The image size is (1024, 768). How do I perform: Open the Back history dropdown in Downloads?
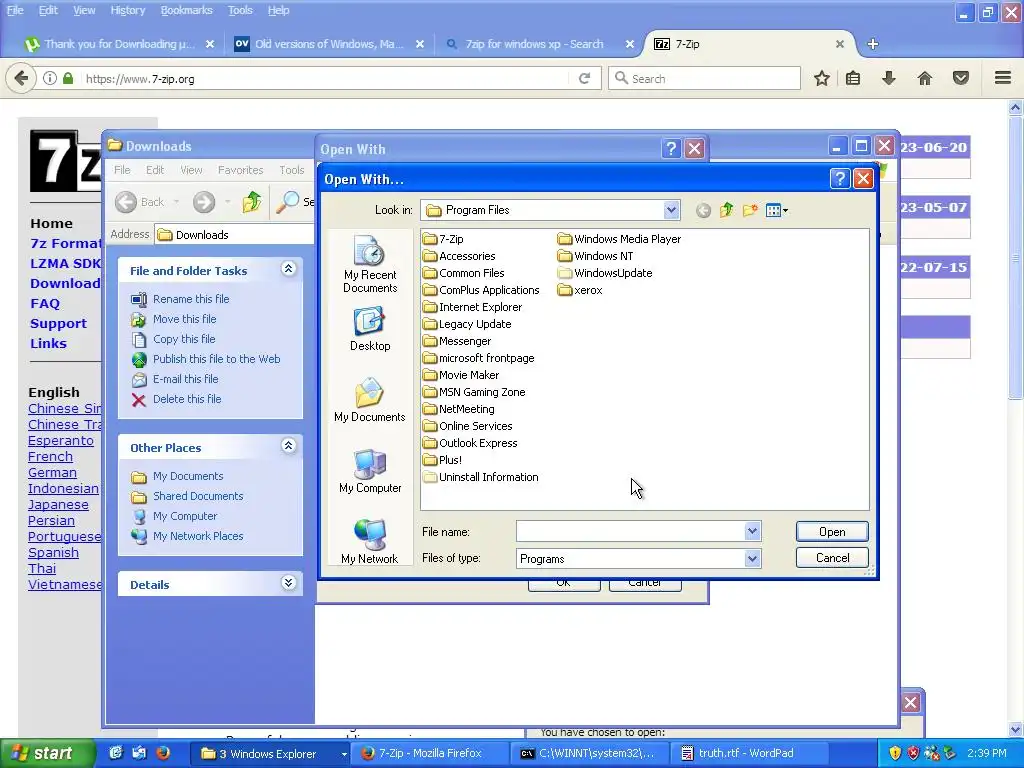176,202
